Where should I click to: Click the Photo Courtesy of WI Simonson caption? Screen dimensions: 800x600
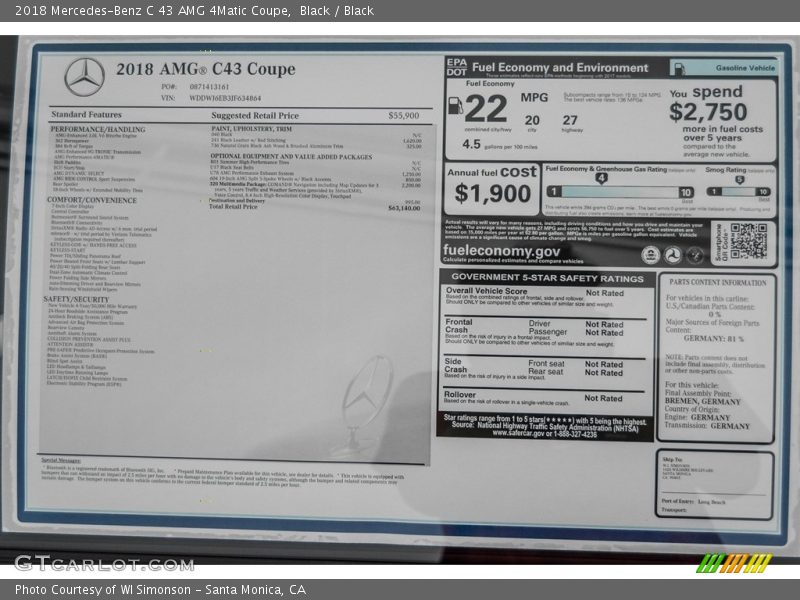(160, 590)
